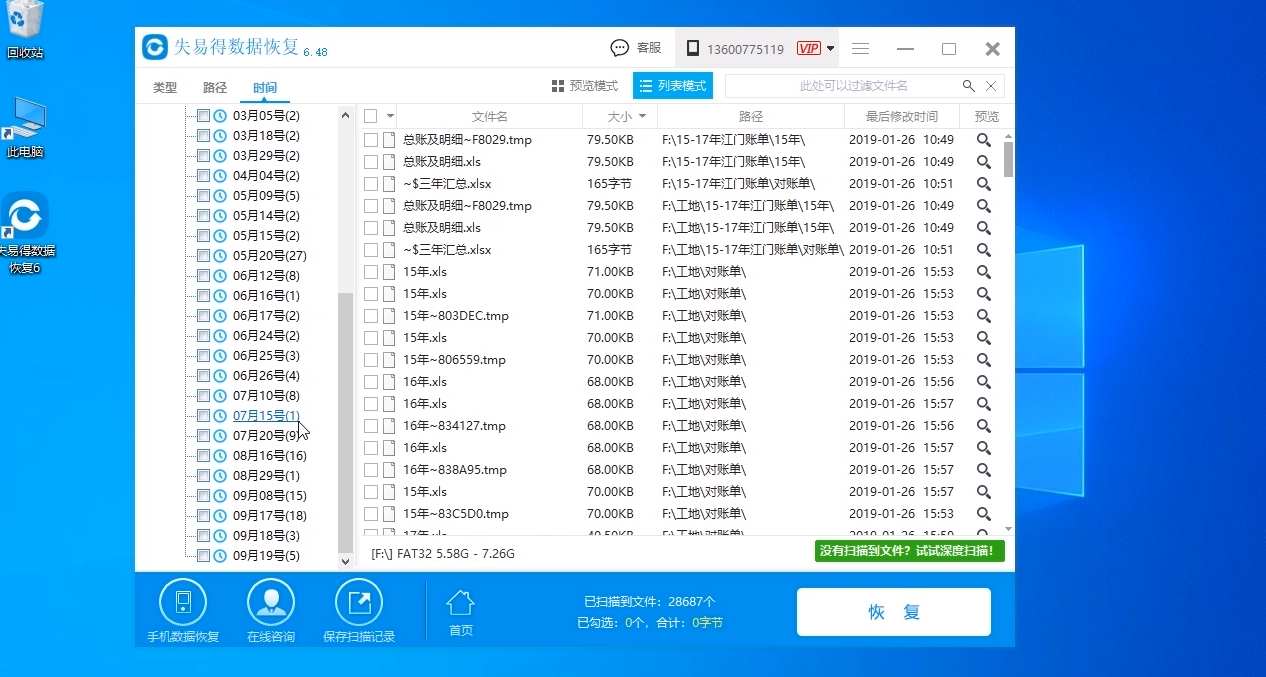The width and height of the screenshot is (1266, 677).
Task: Select tree item 06月26号(4)
Action: [x=266, y=376]
